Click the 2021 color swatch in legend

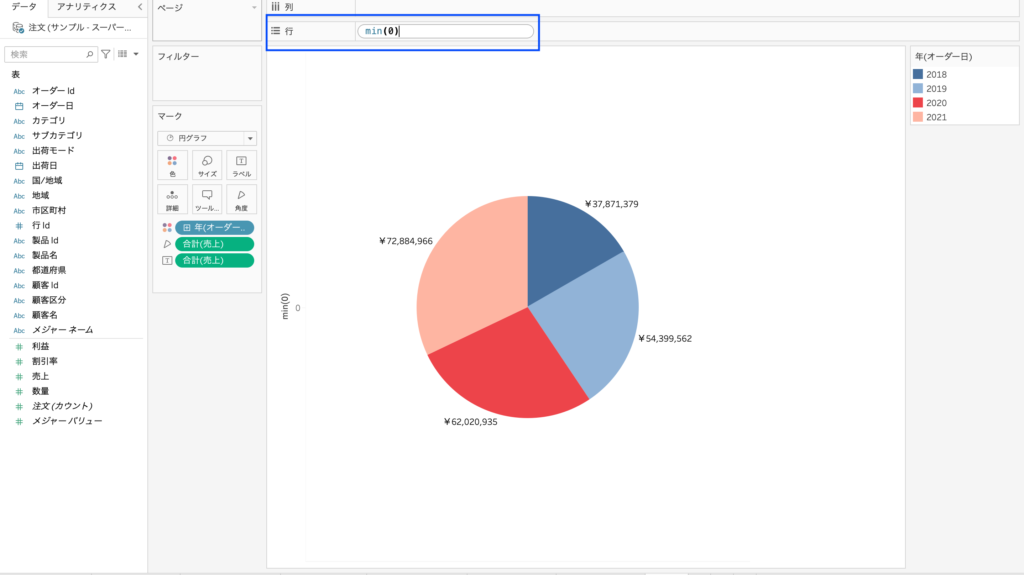(x=918, y=118)
